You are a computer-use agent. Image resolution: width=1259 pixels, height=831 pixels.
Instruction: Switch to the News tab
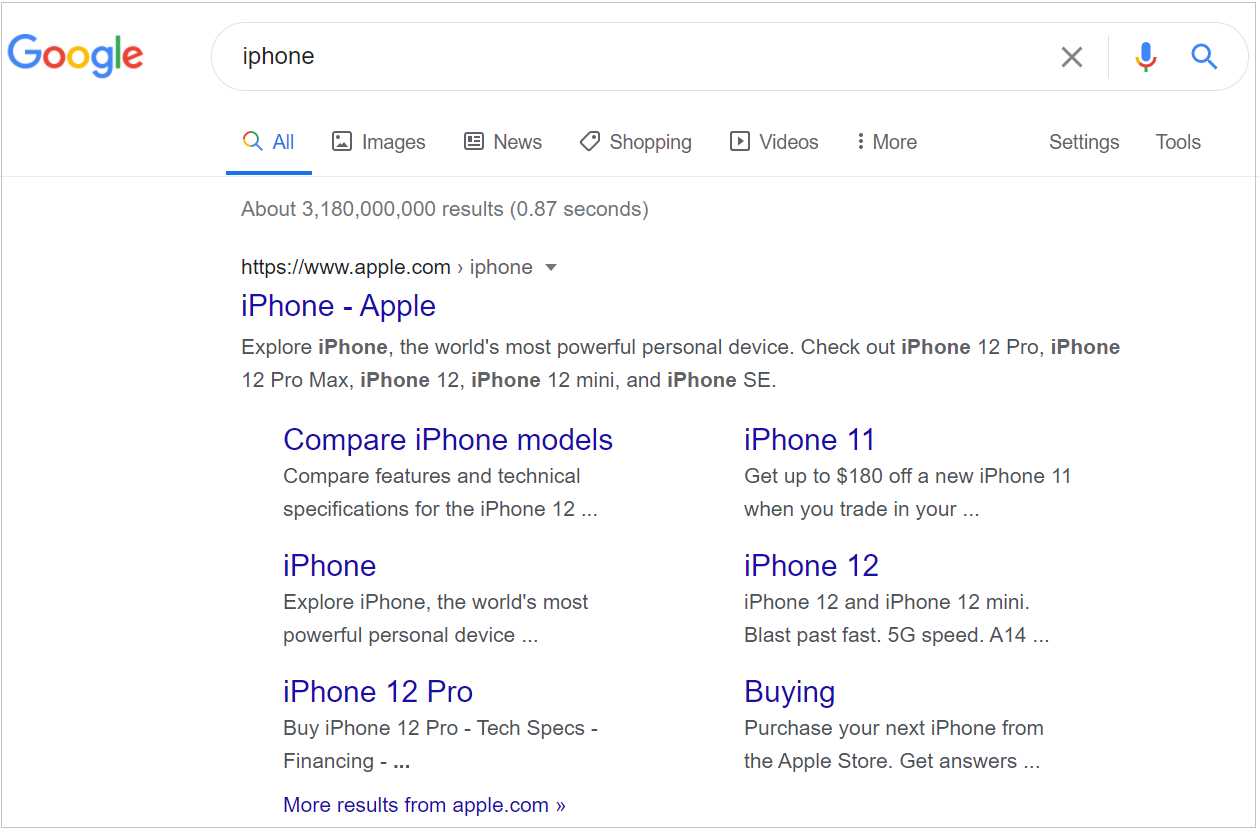[503, 142]
